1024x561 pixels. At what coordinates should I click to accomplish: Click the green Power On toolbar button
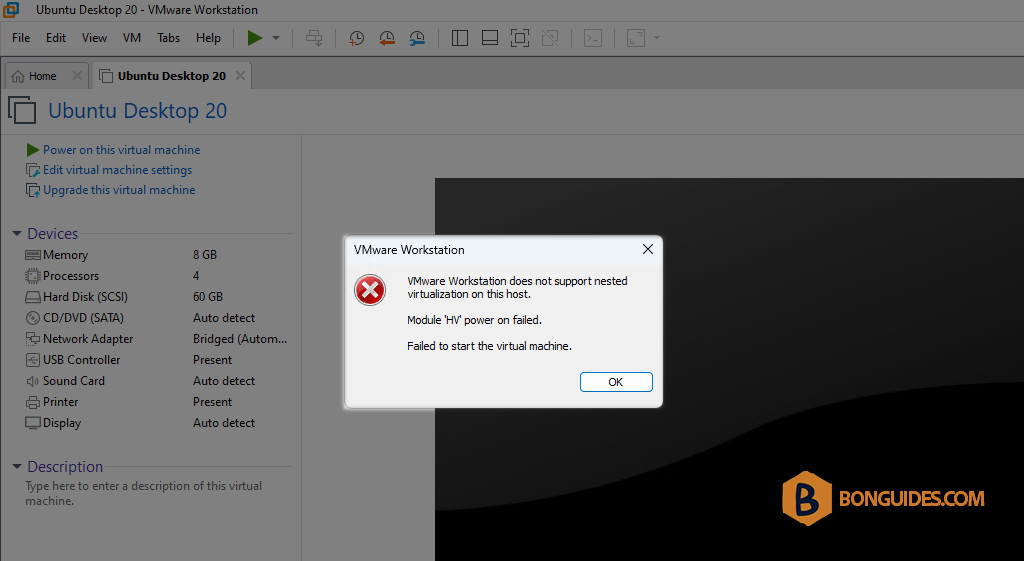point(255,38)
